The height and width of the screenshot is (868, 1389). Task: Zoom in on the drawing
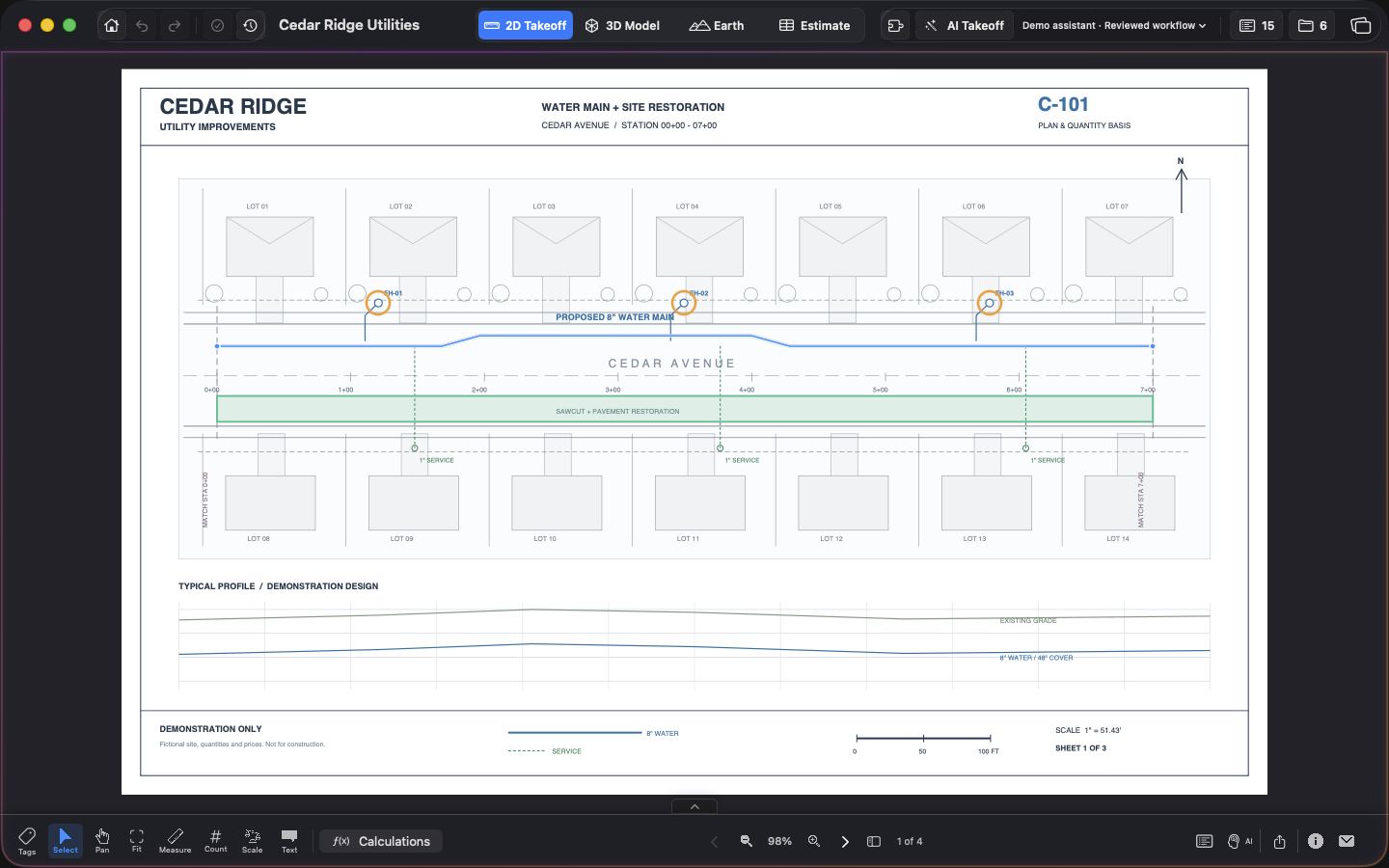point(814,841)
